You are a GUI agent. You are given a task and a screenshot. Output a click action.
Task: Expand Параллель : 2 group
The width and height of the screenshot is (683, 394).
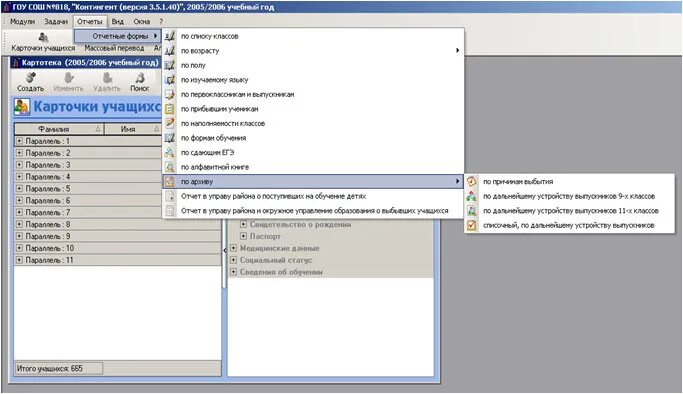19,153
